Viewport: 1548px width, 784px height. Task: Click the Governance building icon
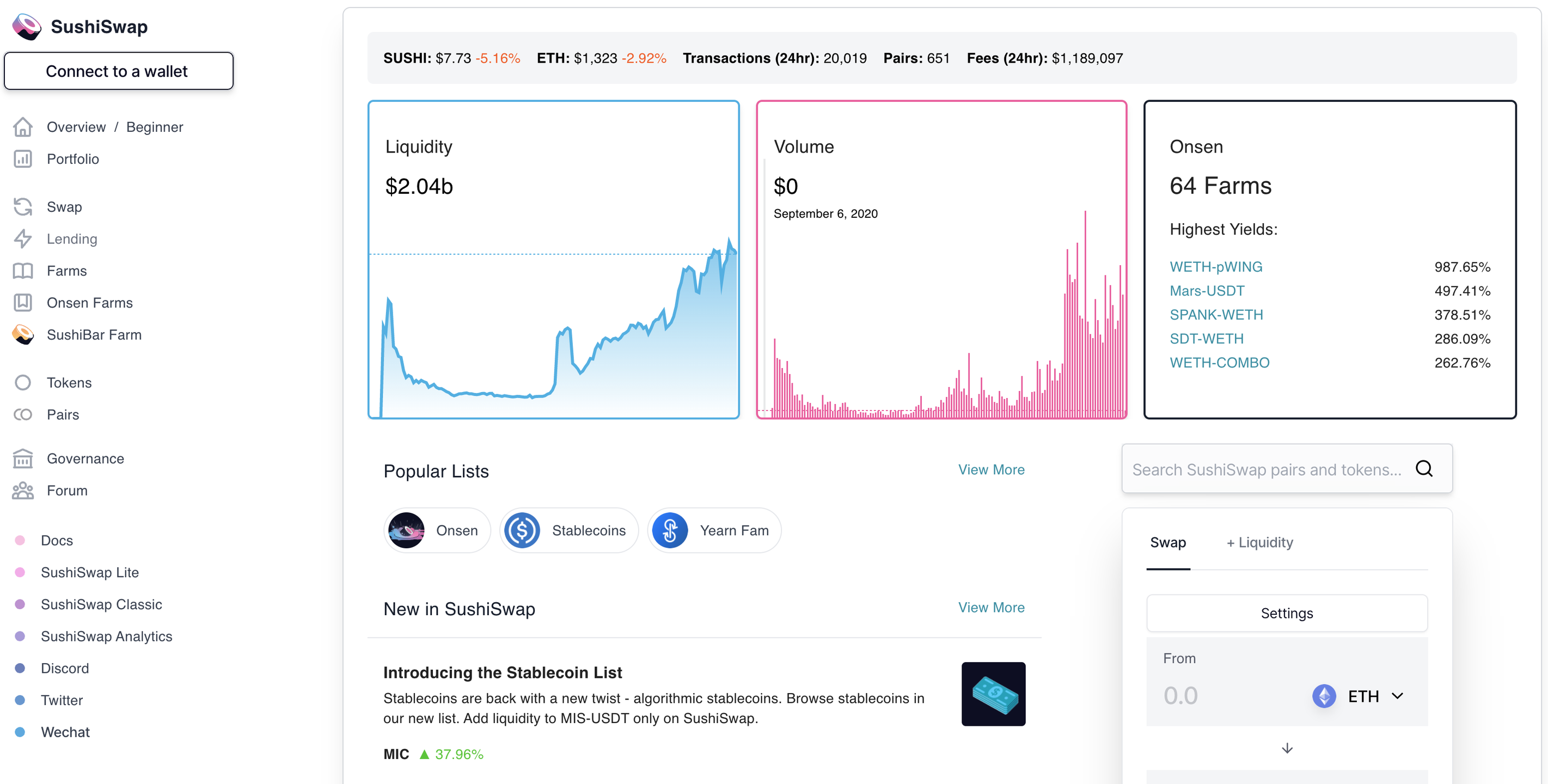(23, 458)
